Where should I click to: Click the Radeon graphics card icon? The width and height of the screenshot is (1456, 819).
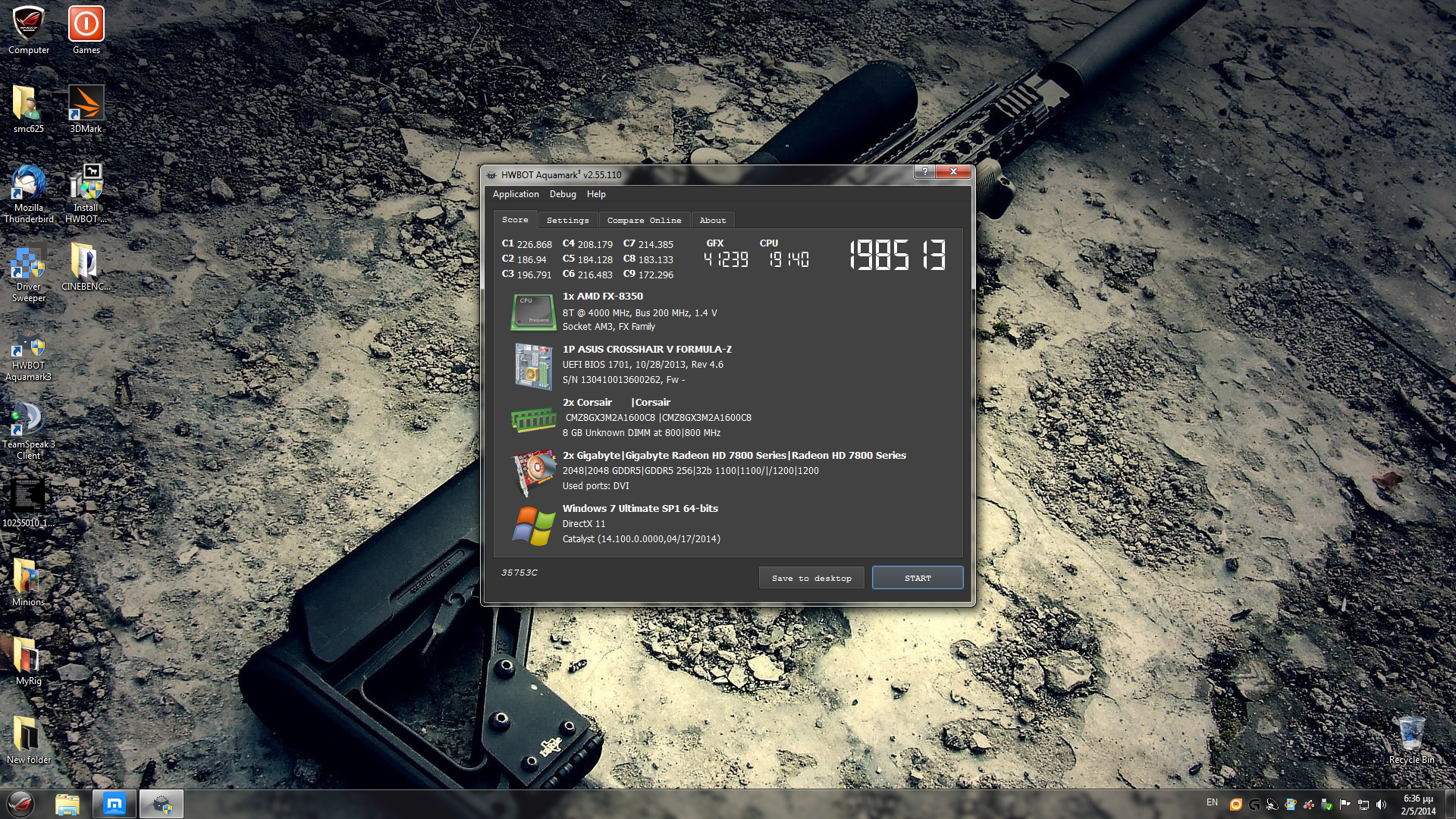click(x=533, y=472)
